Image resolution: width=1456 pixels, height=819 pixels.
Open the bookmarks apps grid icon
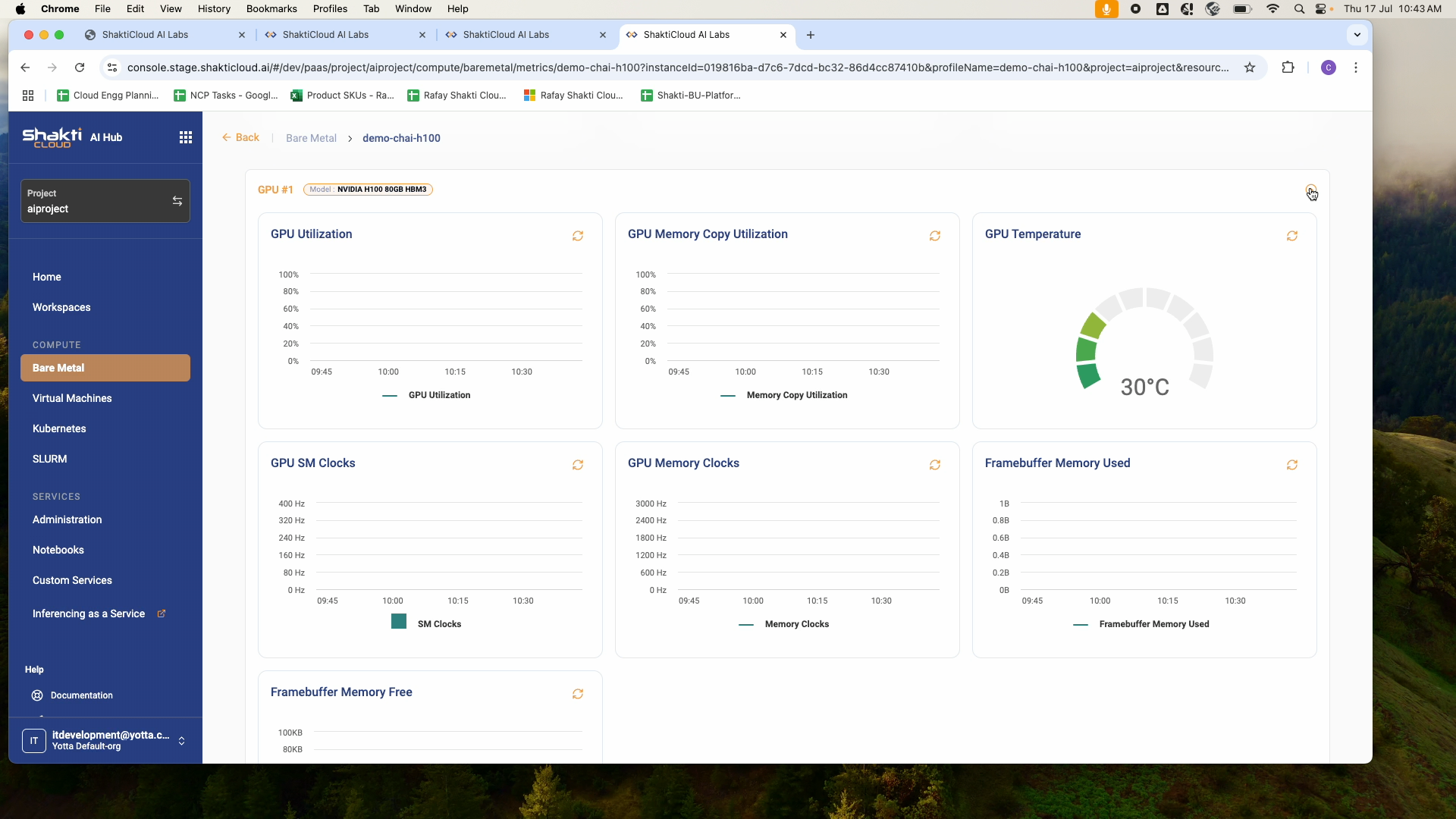point(28,96)
